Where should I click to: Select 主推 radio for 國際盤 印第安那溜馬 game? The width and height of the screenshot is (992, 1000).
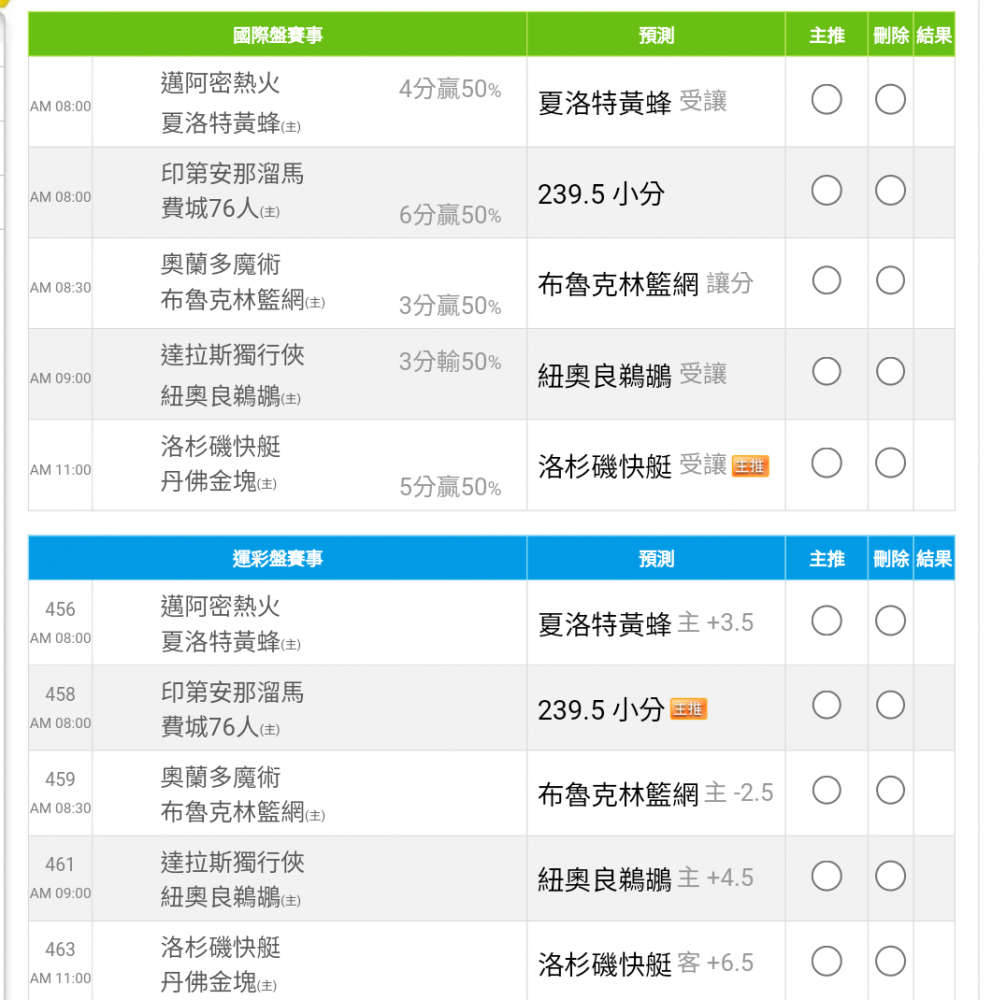click(x=826, y=190)
